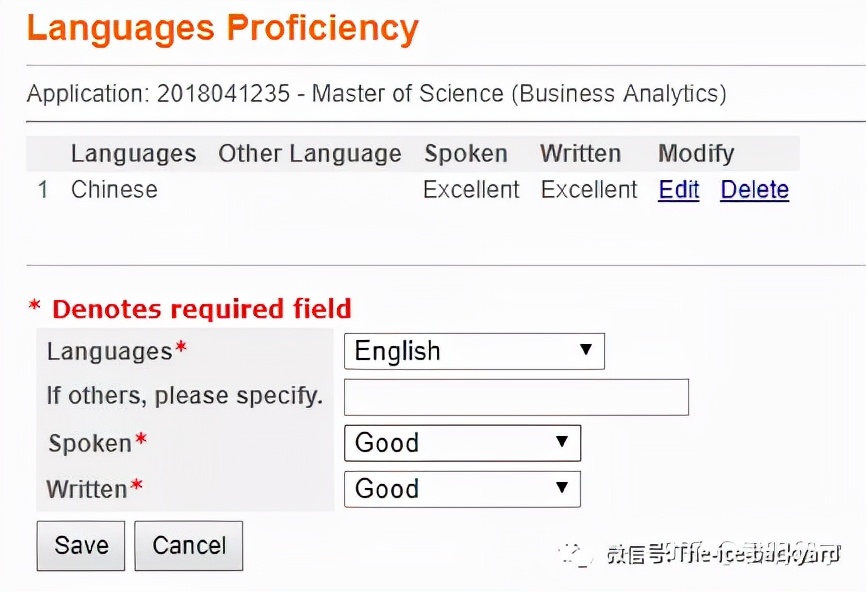Click the Excellent value under Written
The height and width of the screenshot is (592, 866).
coord(589,190)
